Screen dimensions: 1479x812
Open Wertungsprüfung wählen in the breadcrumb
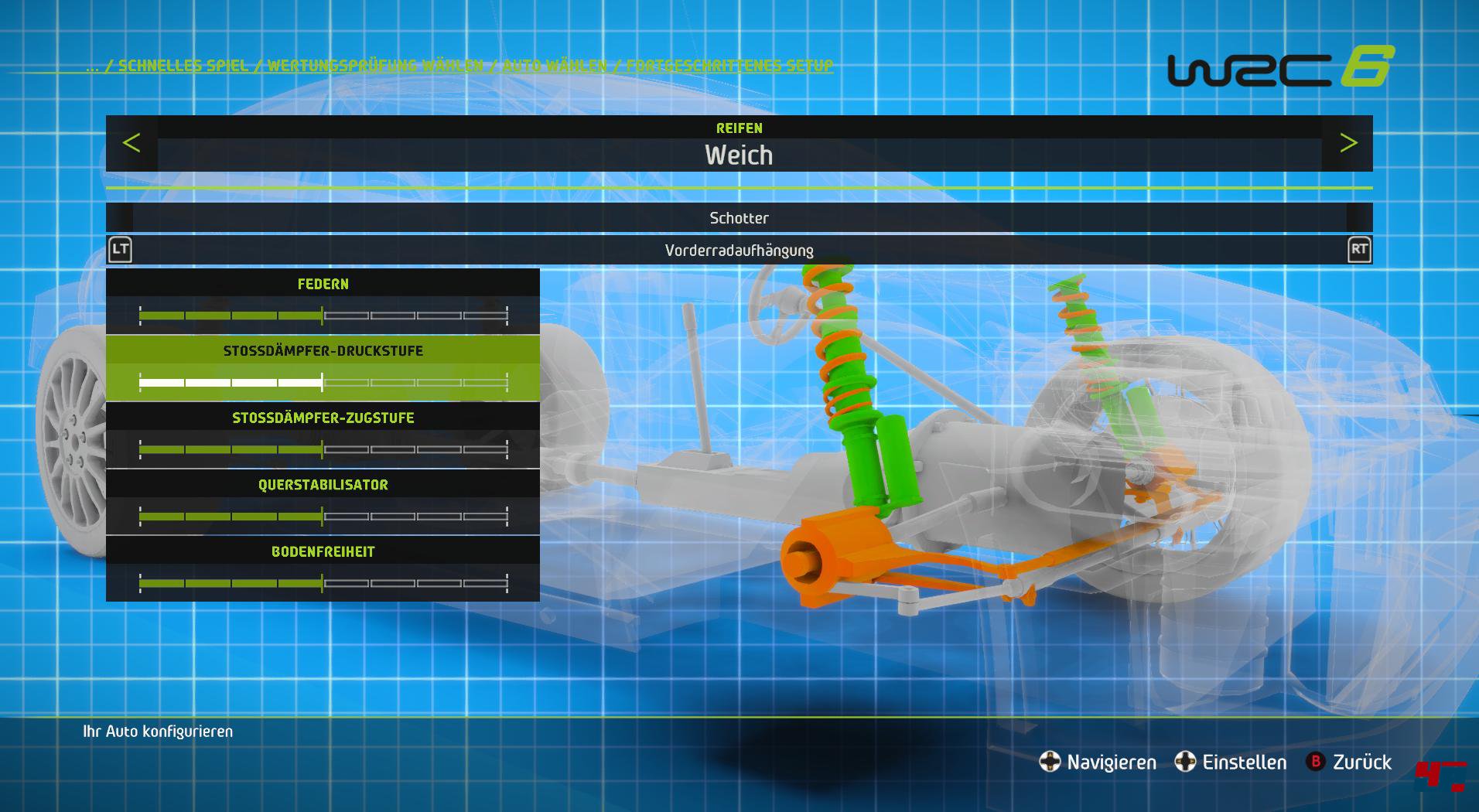pyautogui.click(x=375, y=66)
